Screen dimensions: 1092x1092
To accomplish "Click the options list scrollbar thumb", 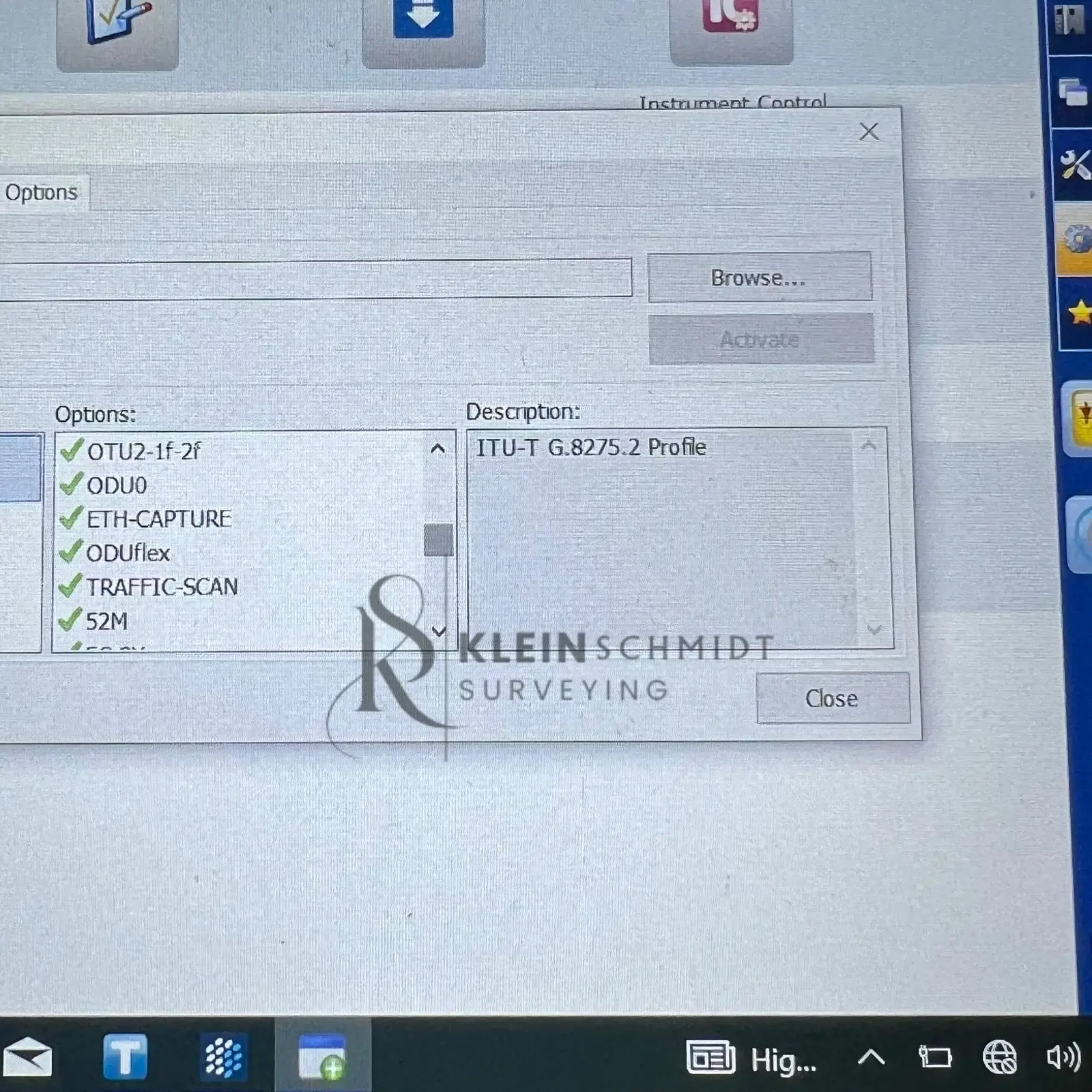I will pyautogui.click(x=438, y=540).
